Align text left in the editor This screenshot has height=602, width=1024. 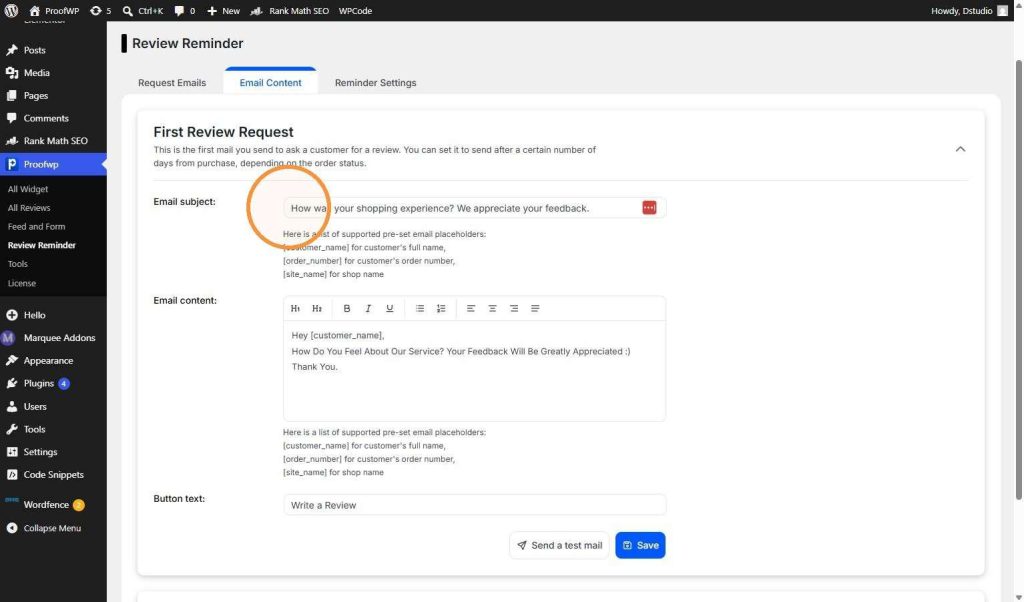tap(471, 308)
